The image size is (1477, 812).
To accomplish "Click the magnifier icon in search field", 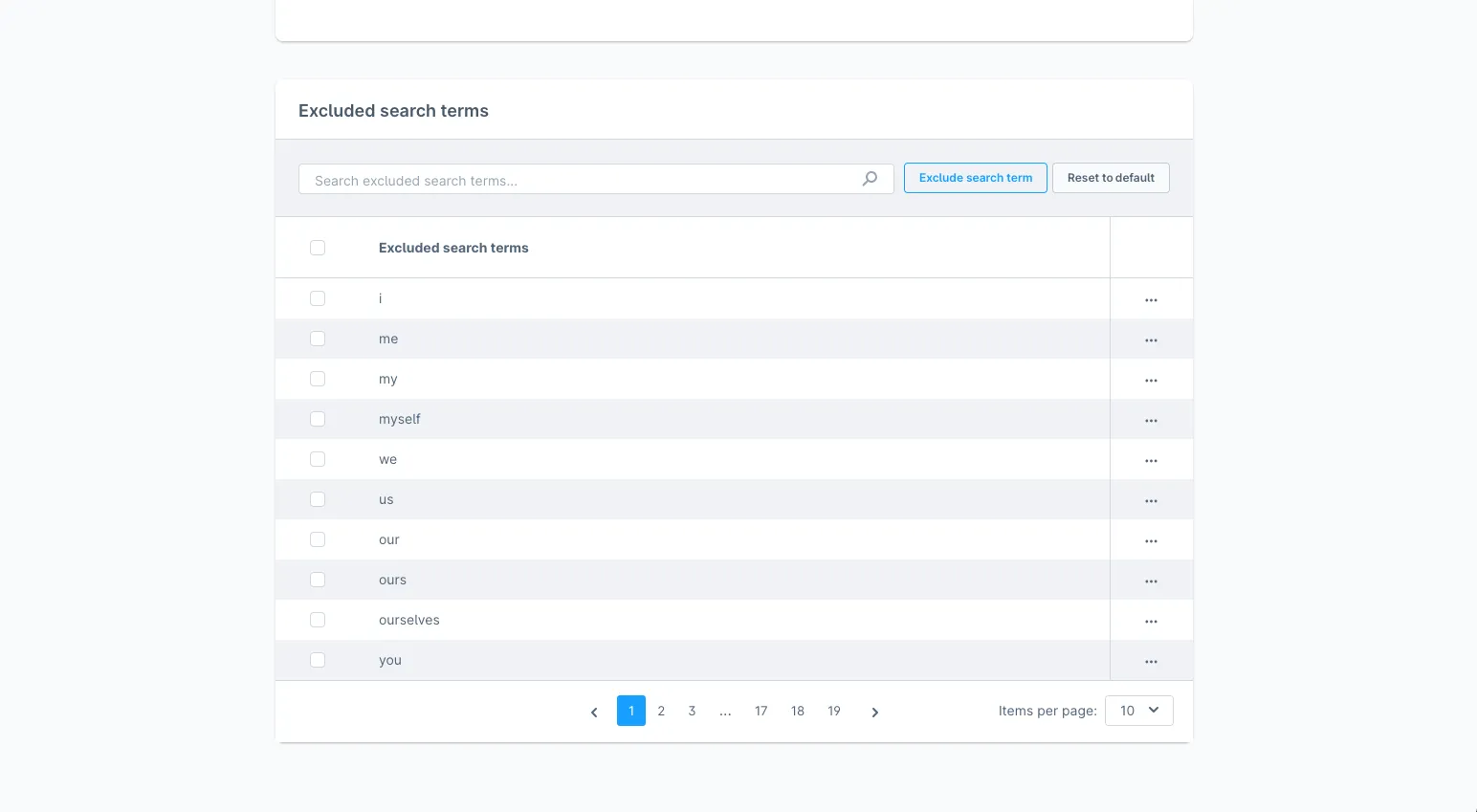I will [870, 179].
